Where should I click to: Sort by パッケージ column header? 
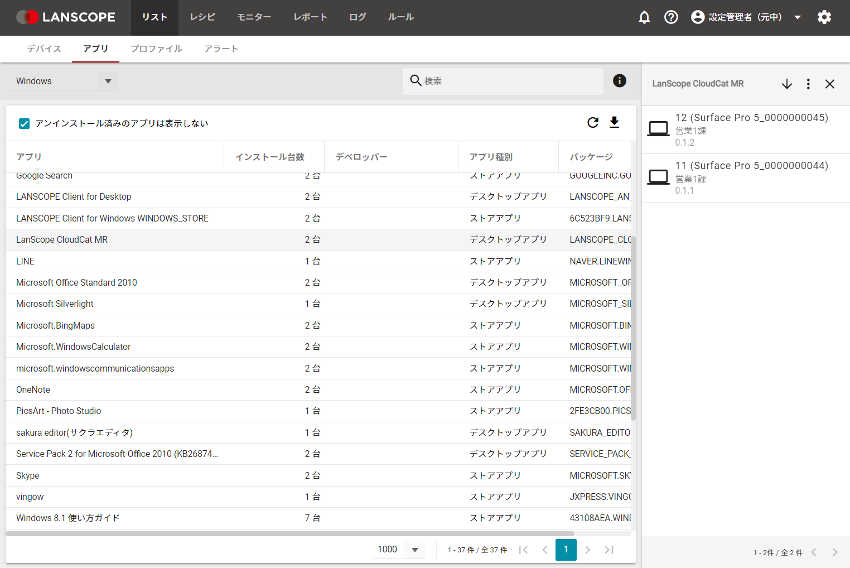click(x=591, y=157)
